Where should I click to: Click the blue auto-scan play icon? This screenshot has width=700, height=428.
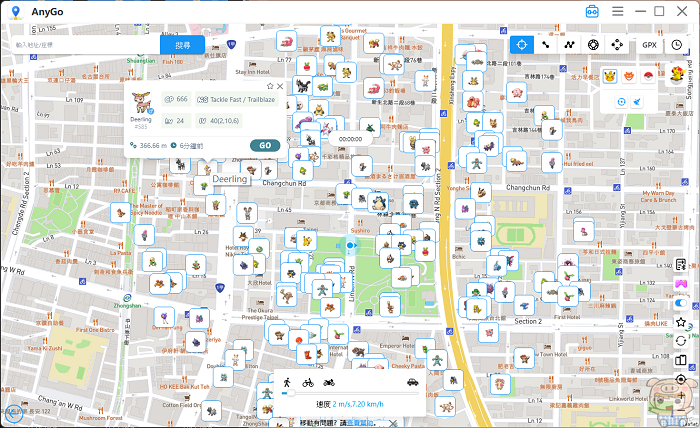click(621, 102)
